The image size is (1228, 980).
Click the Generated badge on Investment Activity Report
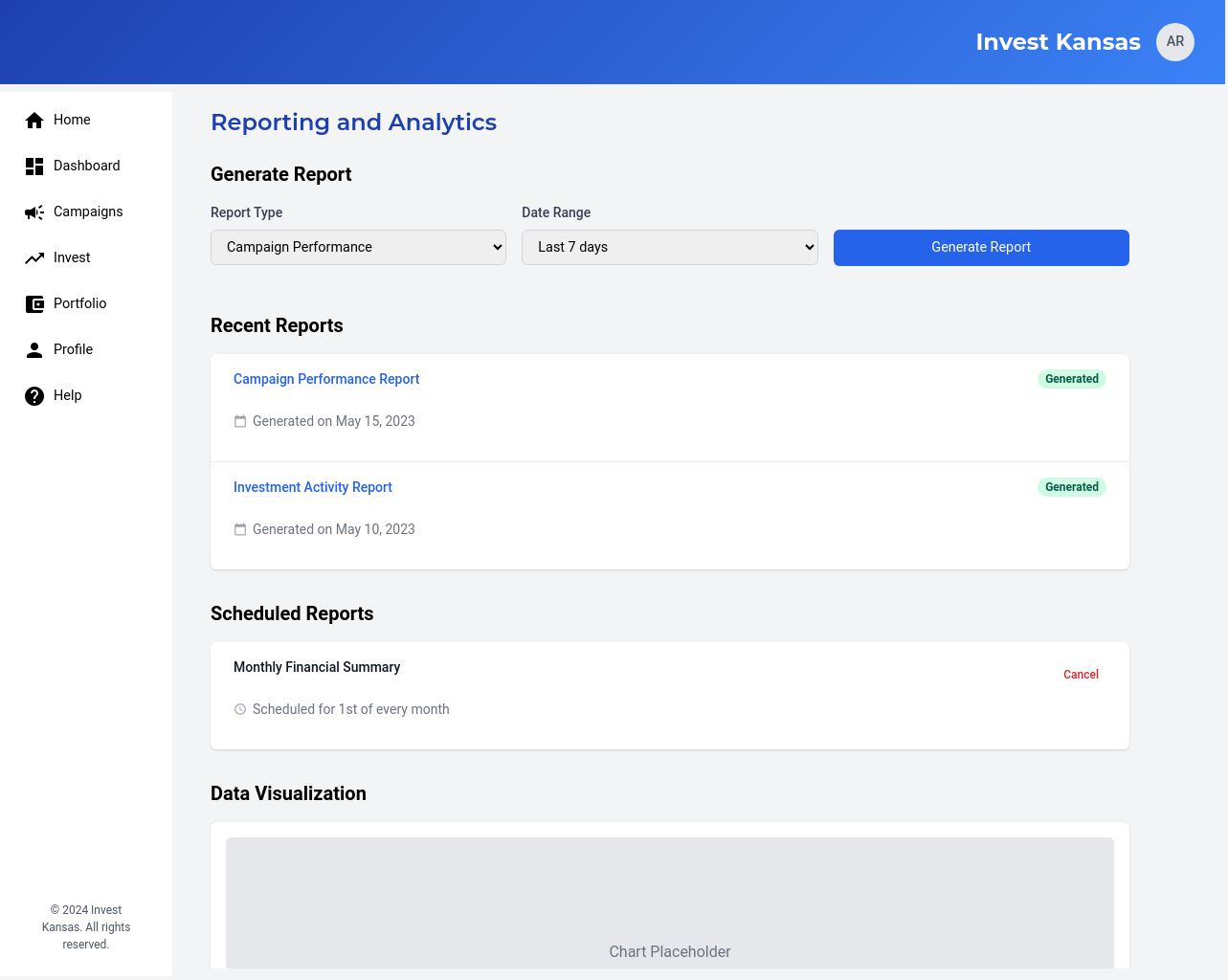point(1071,487)
